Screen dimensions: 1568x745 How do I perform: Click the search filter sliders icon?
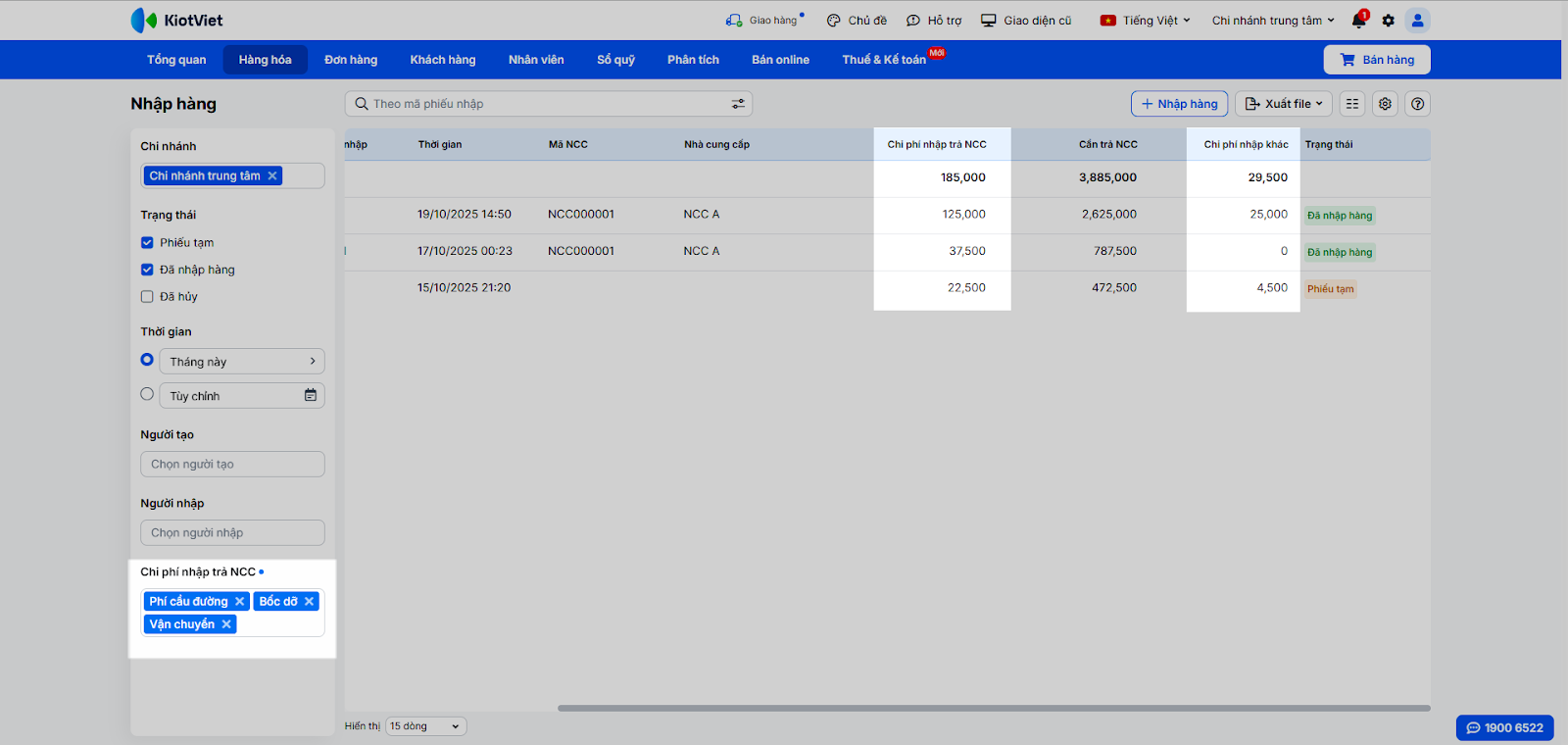click(x=738, y=104)
